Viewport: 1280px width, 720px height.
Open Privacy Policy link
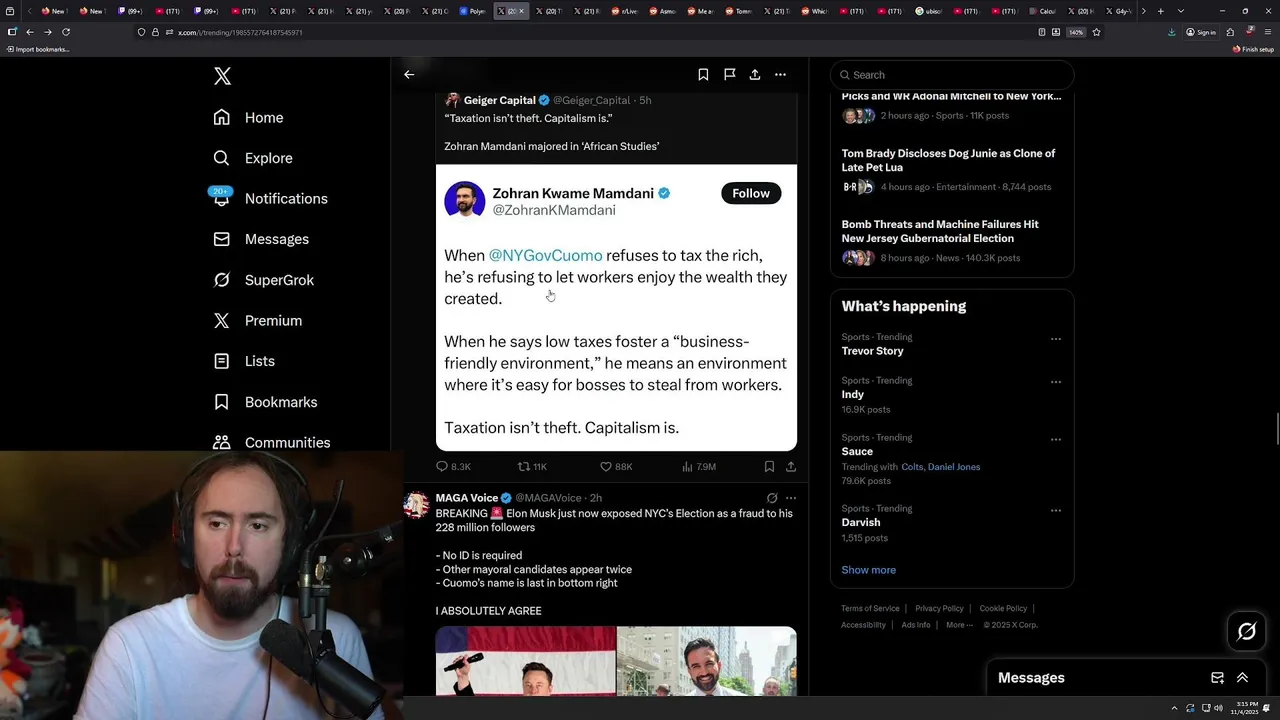coord(939,608)
